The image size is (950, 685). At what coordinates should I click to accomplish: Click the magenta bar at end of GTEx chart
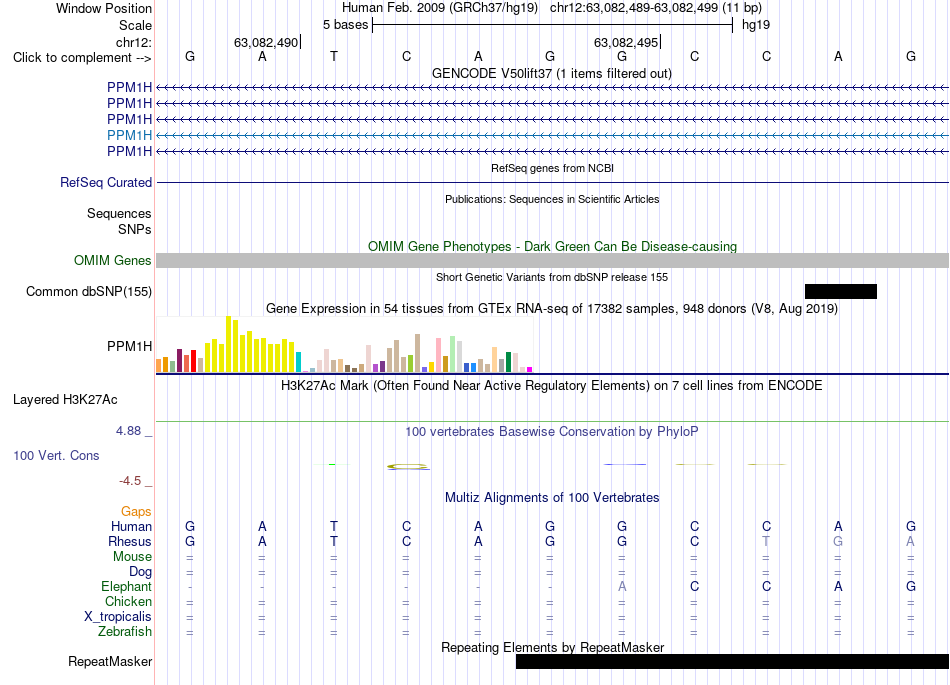click(530, 369)
